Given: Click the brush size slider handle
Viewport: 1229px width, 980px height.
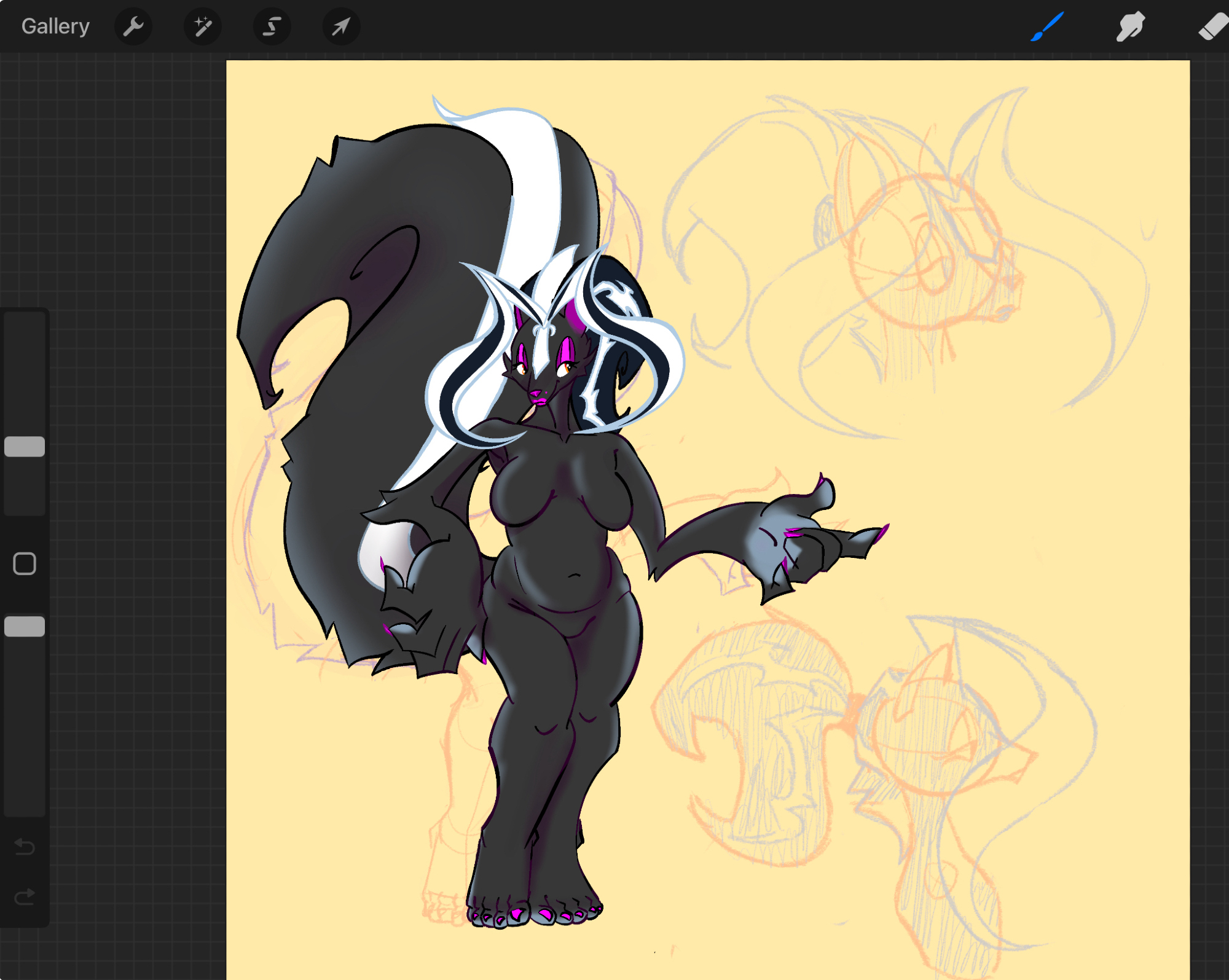Looking at the screenshot, I should click(x=25, y=447).
